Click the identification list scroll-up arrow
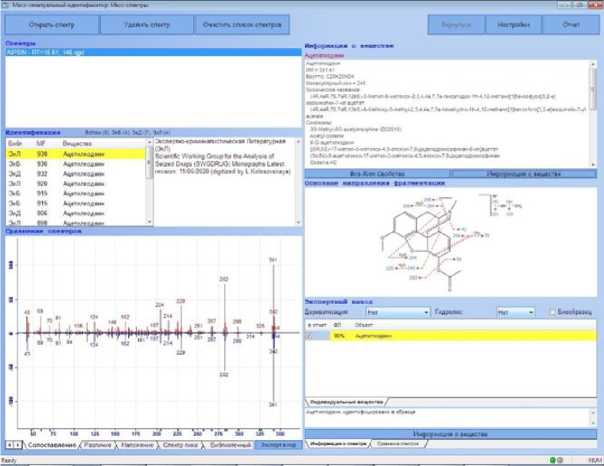 149,142
